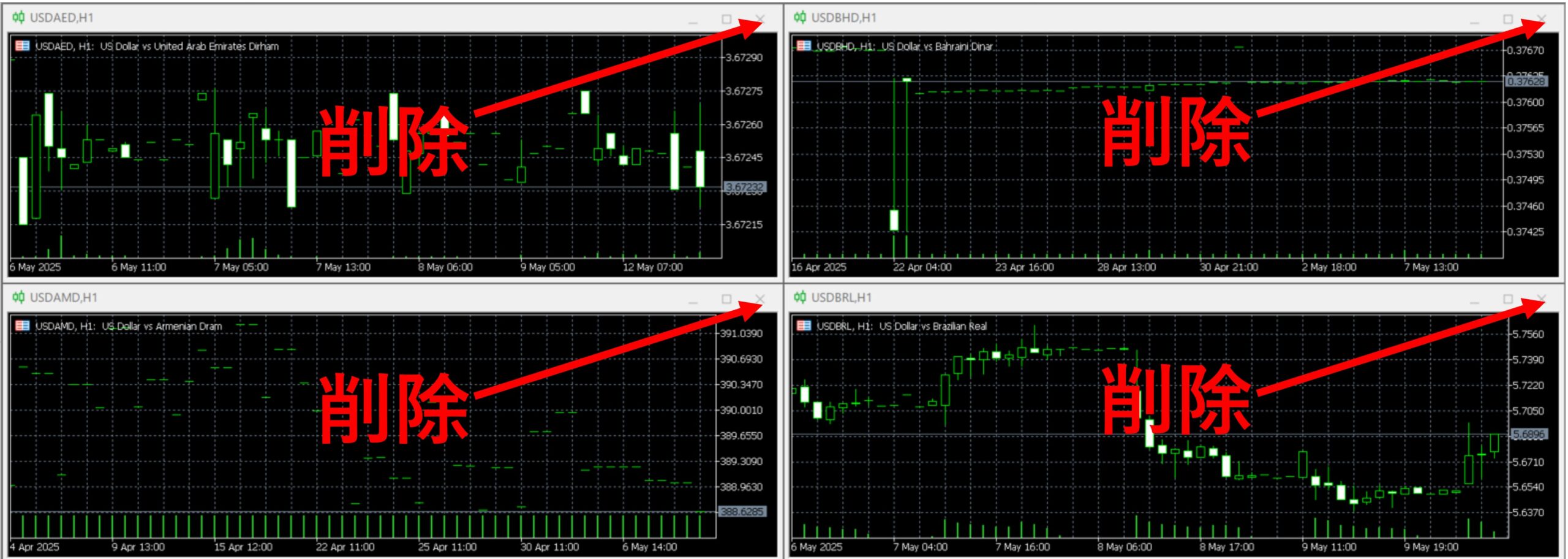Image resolution: width=1568 pixels, height=559 pixels.
Task: Click the current price label 5.6896
Action: [x=1529, y=434]
